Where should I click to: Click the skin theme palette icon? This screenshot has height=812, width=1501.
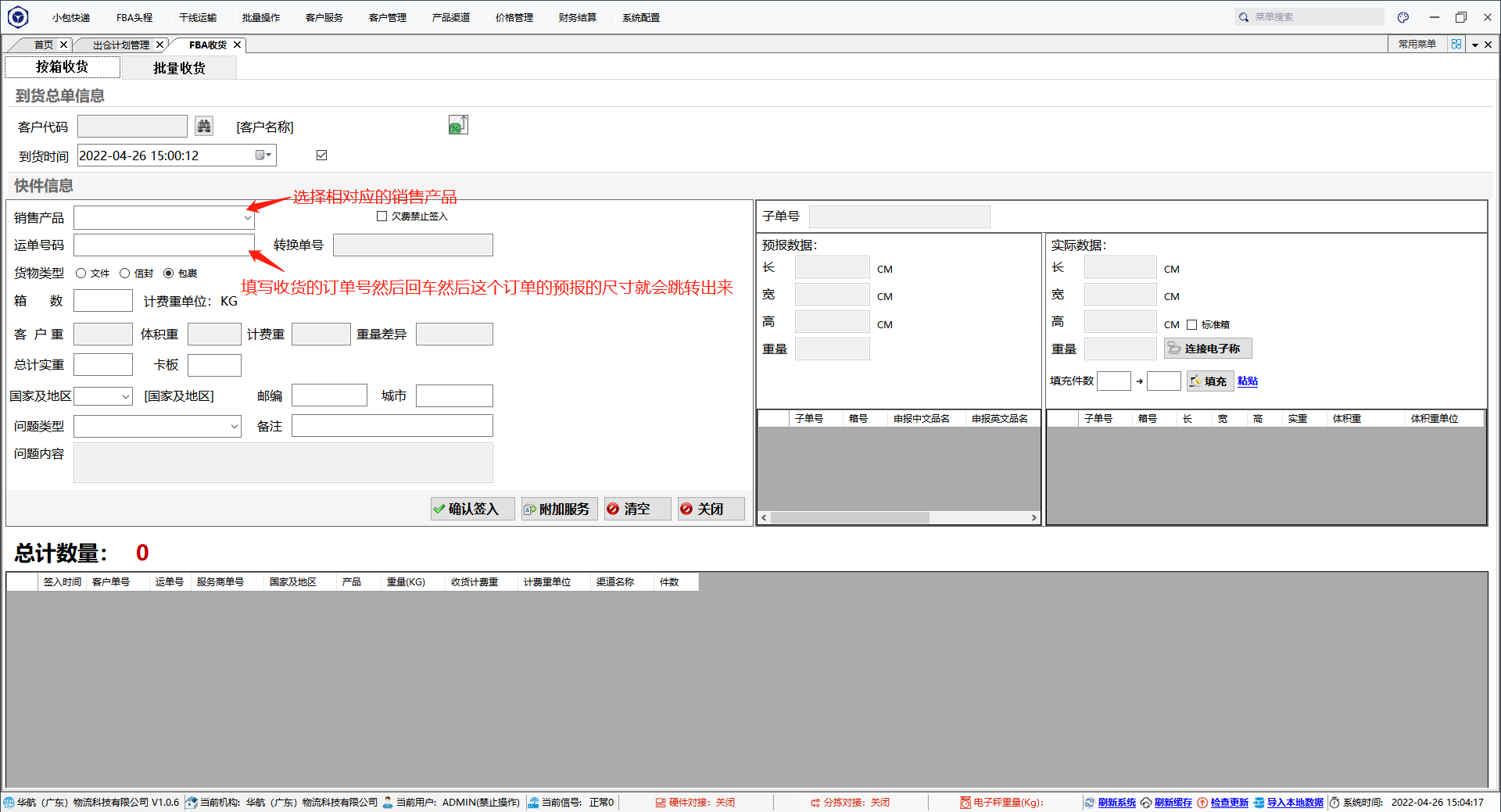pos(1403,17)
